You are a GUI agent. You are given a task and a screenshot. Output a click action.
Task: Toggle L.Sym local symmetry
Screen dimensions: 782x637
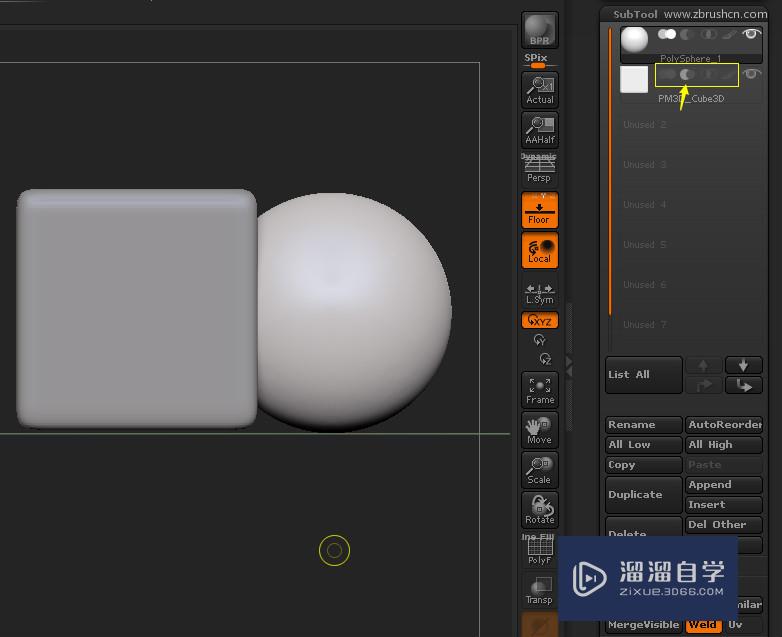[540, 294]
